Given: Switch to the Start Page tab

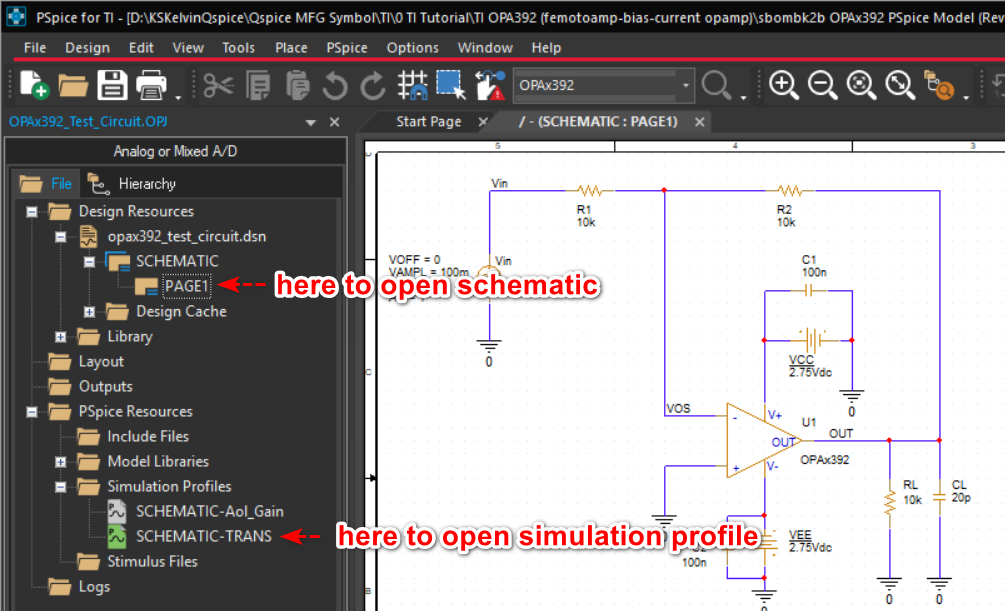Looking at the screenshot, I should tap(429, 121).
